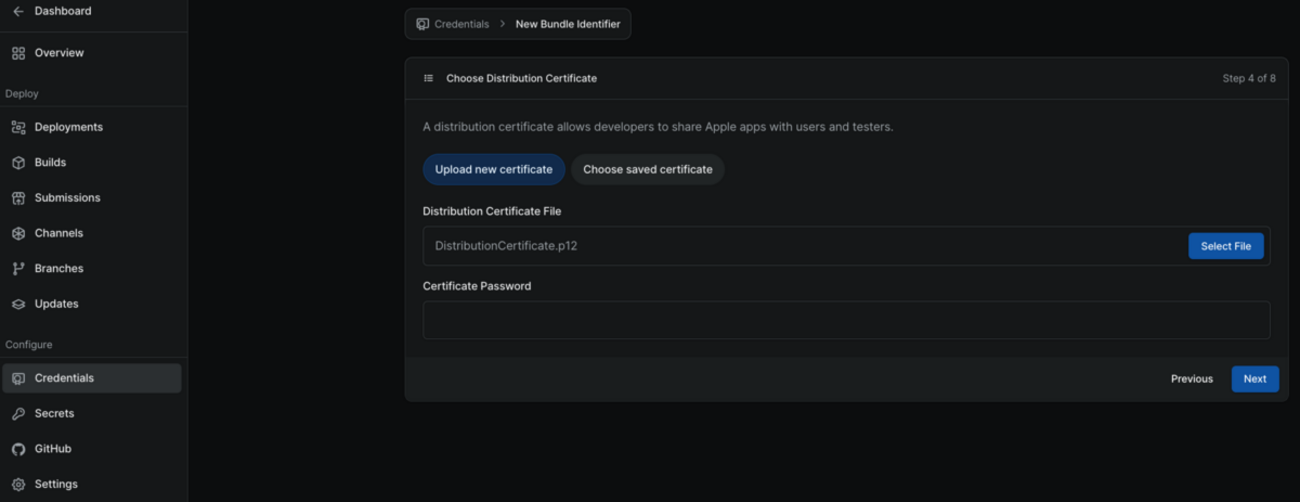Viewport: 1300px width, 502px height.
Task: Click the Settings gear icon
Action: click(x=18, y=484)
